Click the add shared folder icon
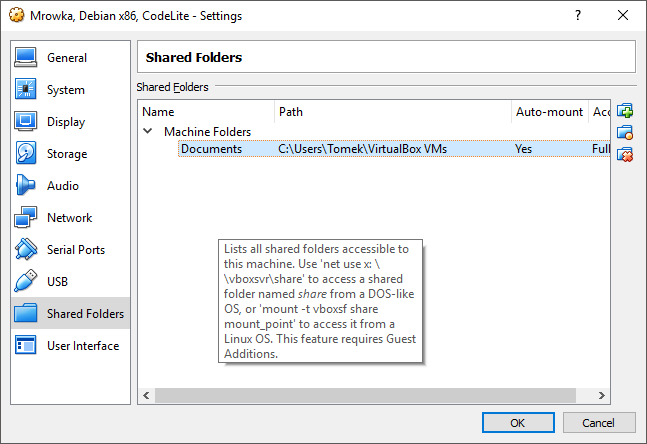This screenshot has height=444, width=647. [626, 111]
